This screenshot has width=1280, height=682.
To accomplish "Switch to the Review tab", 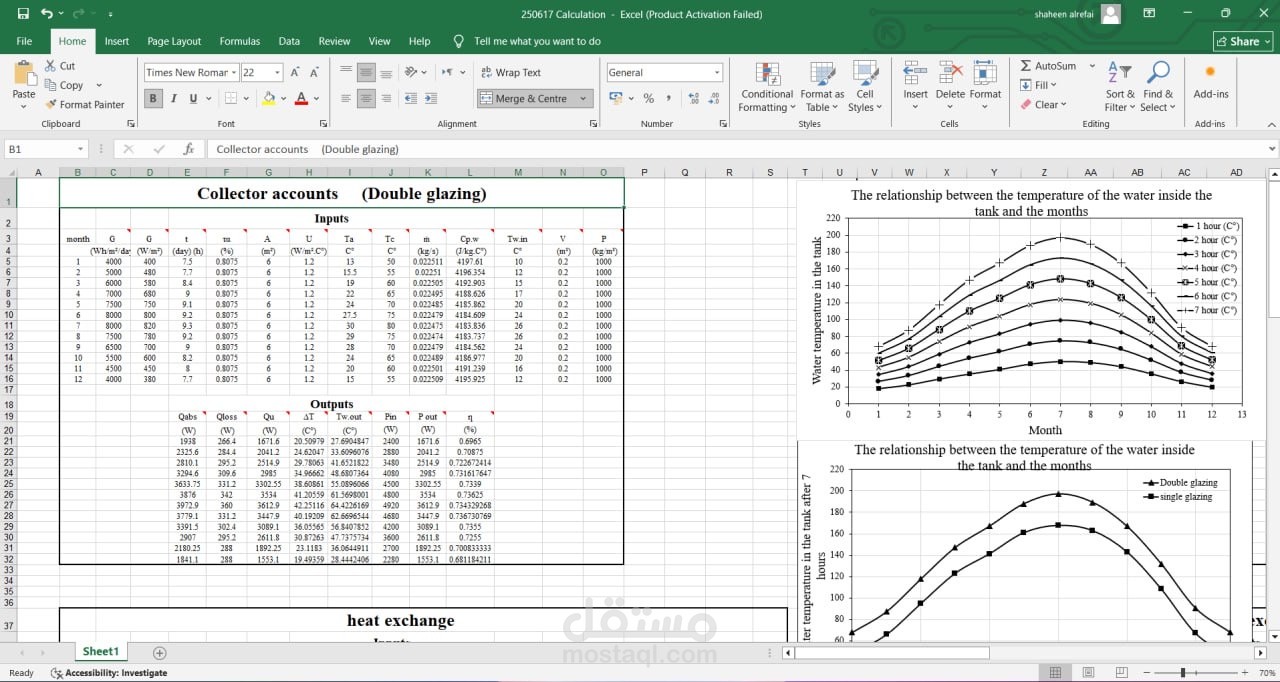I will point(334,41).
